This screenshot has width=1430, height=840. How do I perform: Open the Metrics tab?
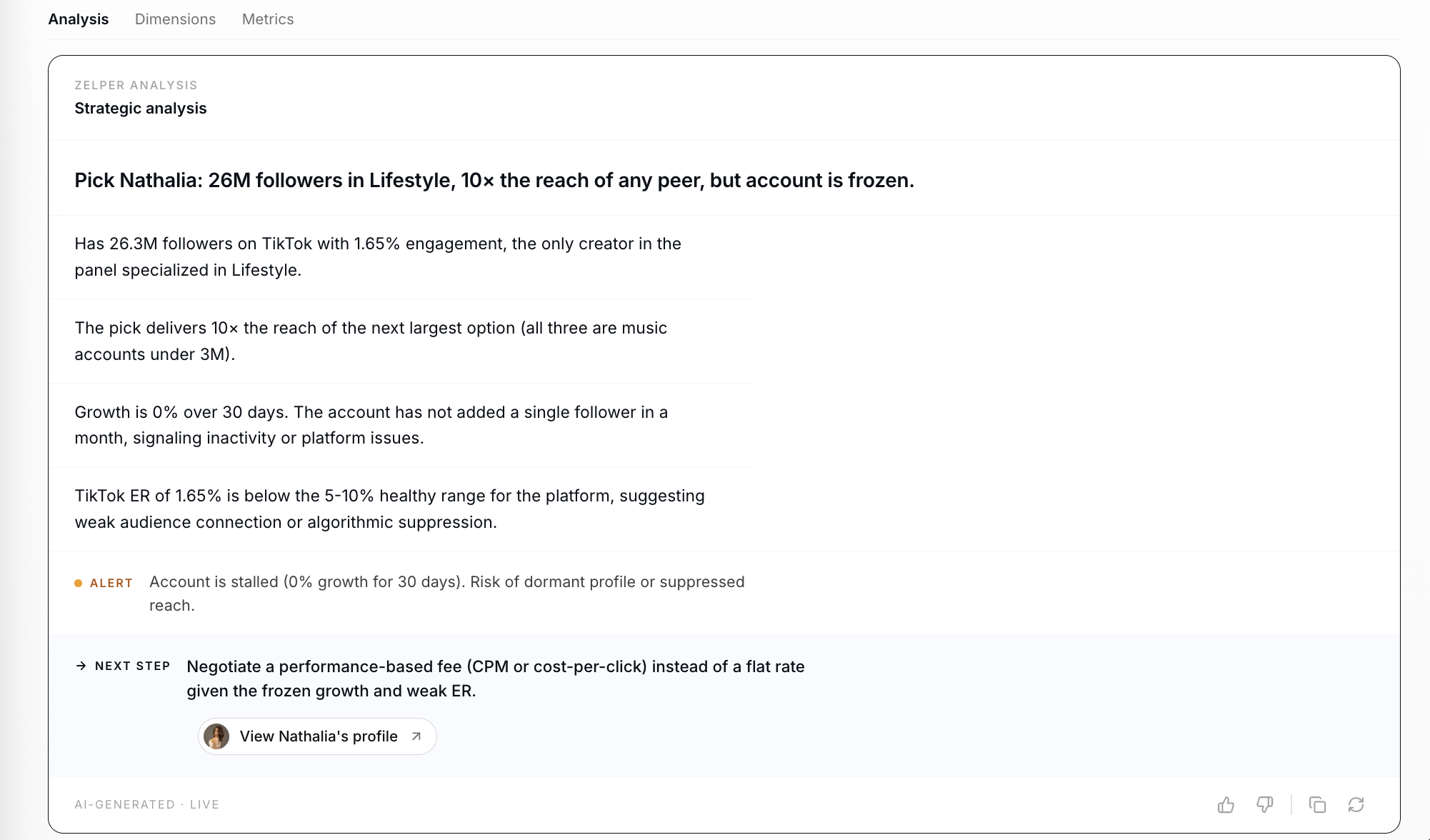pyautogui.click(x=268, y=19)
